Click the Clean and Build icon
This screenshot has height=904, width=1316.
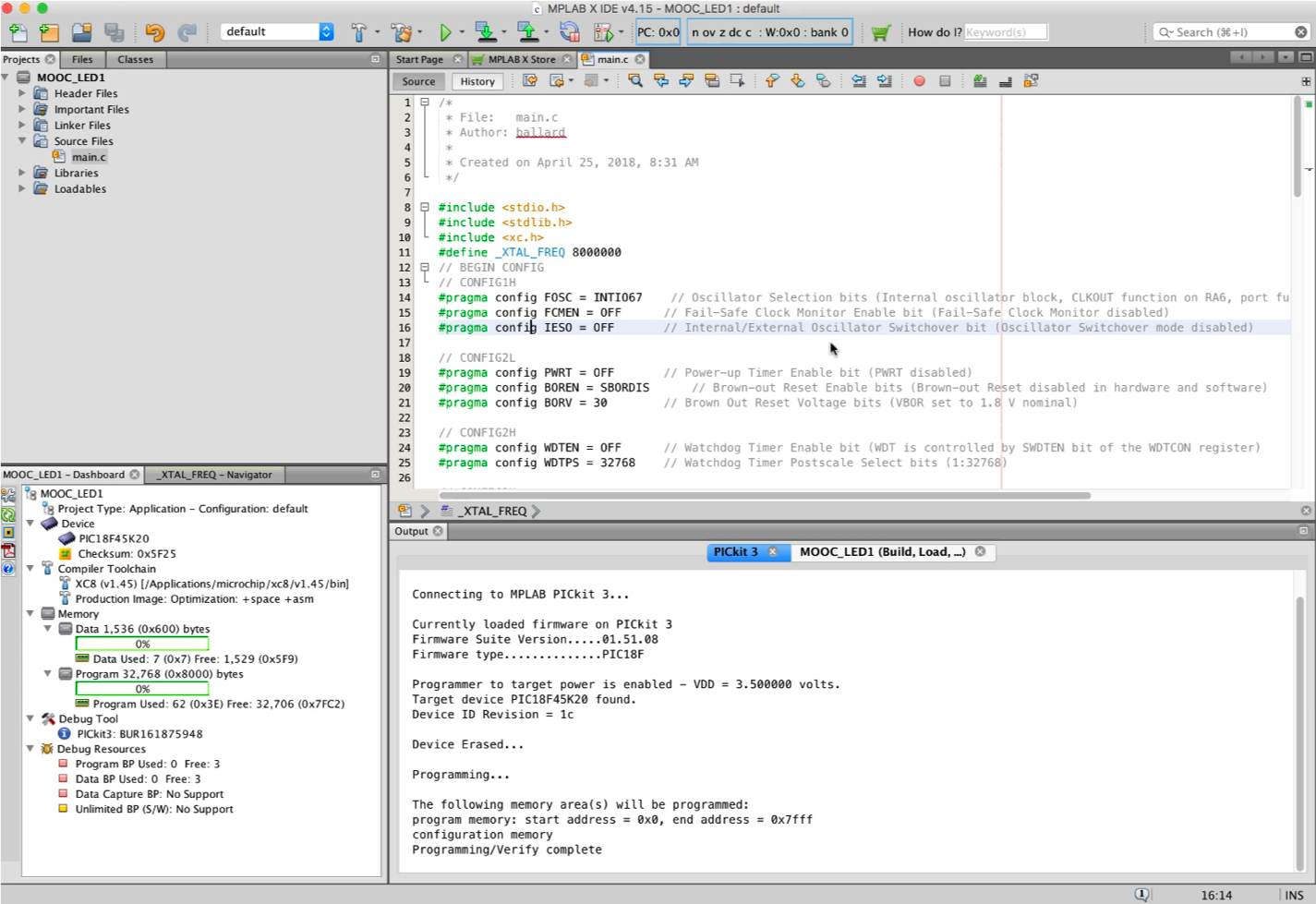pyautogui.click(x=402, y=32)
